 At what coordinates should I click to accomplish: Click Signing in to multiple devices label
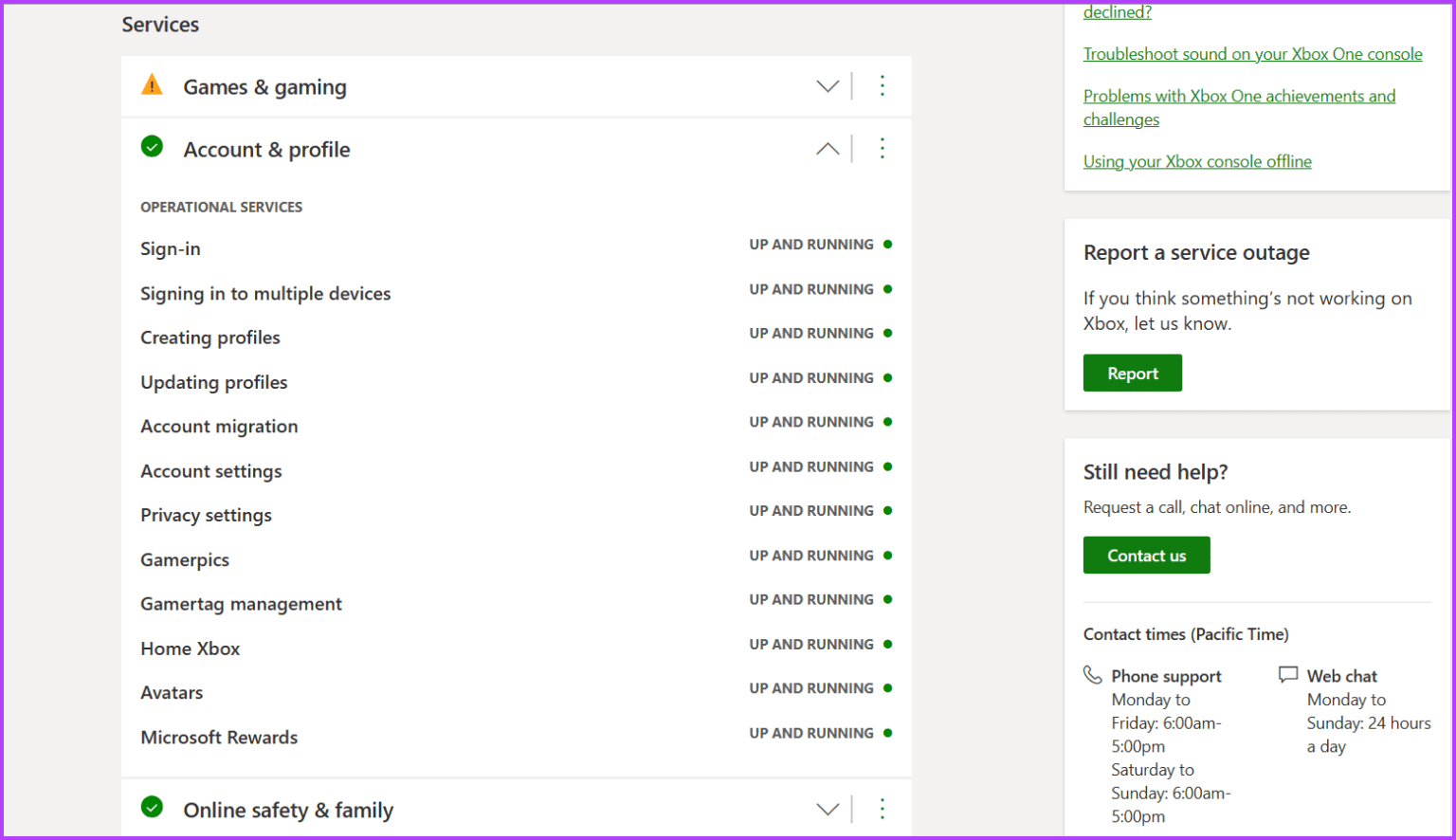click(265, 294)
